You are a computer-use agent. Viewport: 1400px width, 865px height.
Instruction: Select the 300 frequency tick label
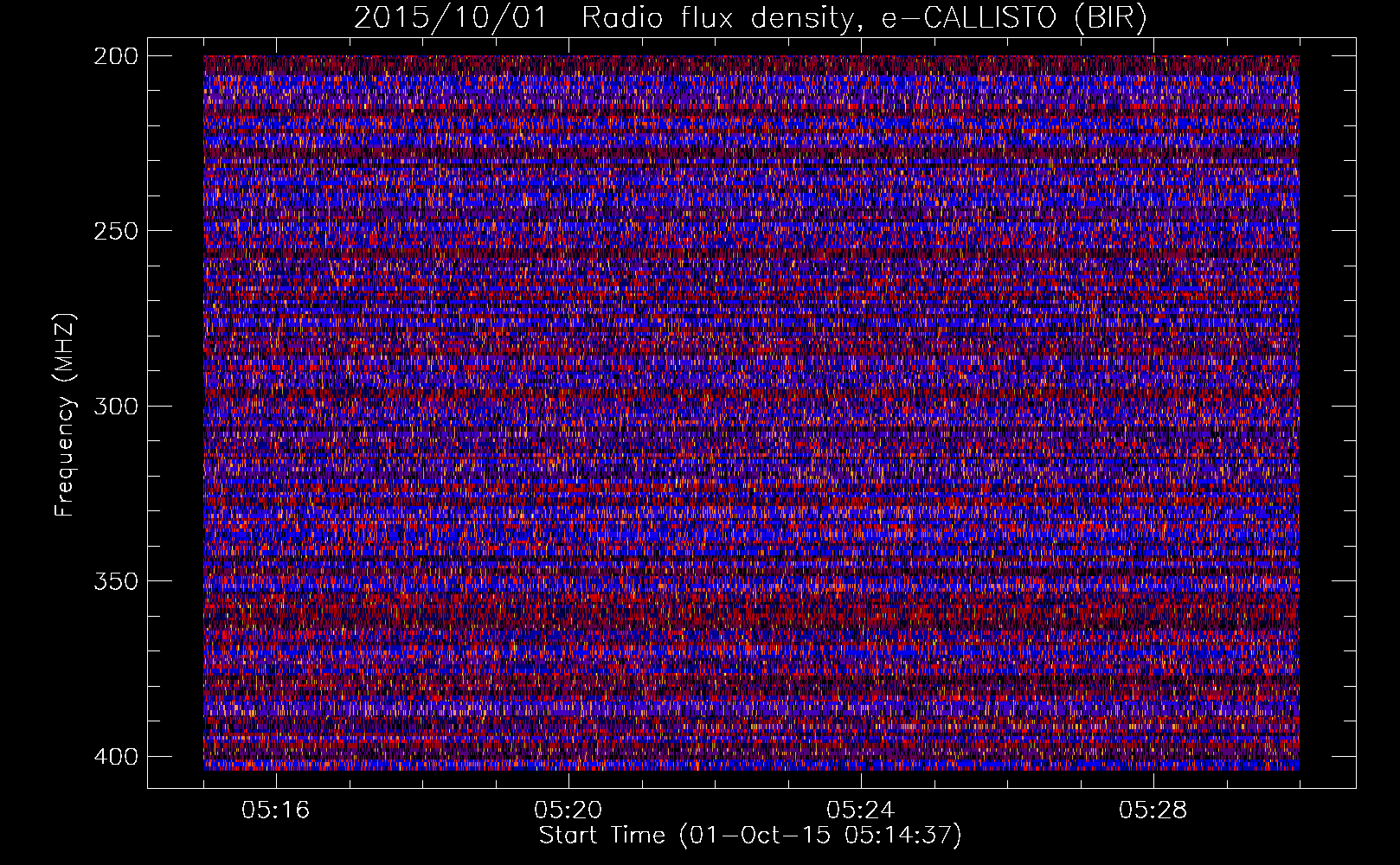115,406
